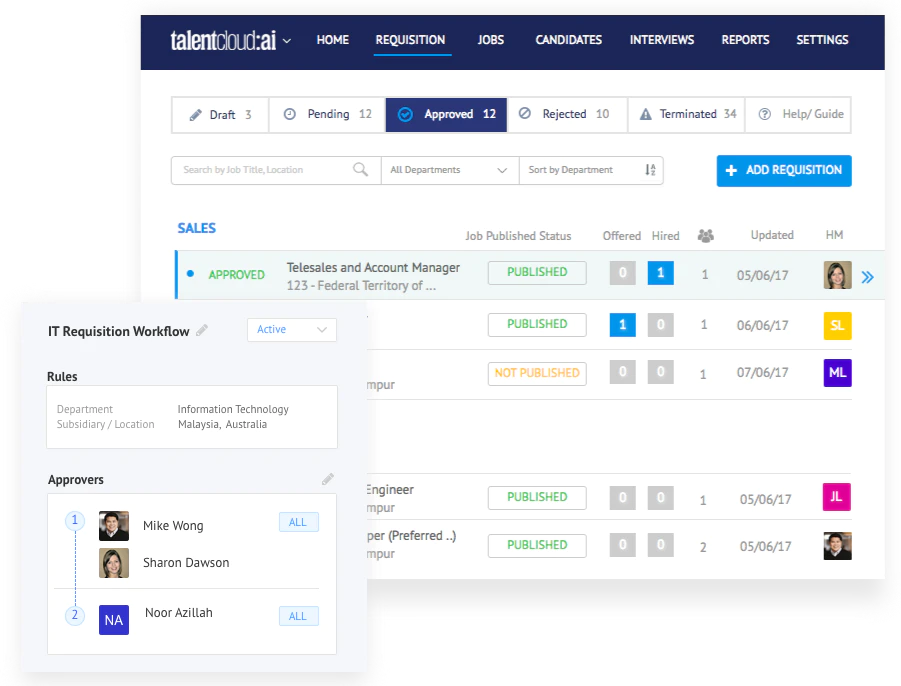Expand the Active status dropdown
This screenshot has width=901, height=686.
(x=292, y=330)
